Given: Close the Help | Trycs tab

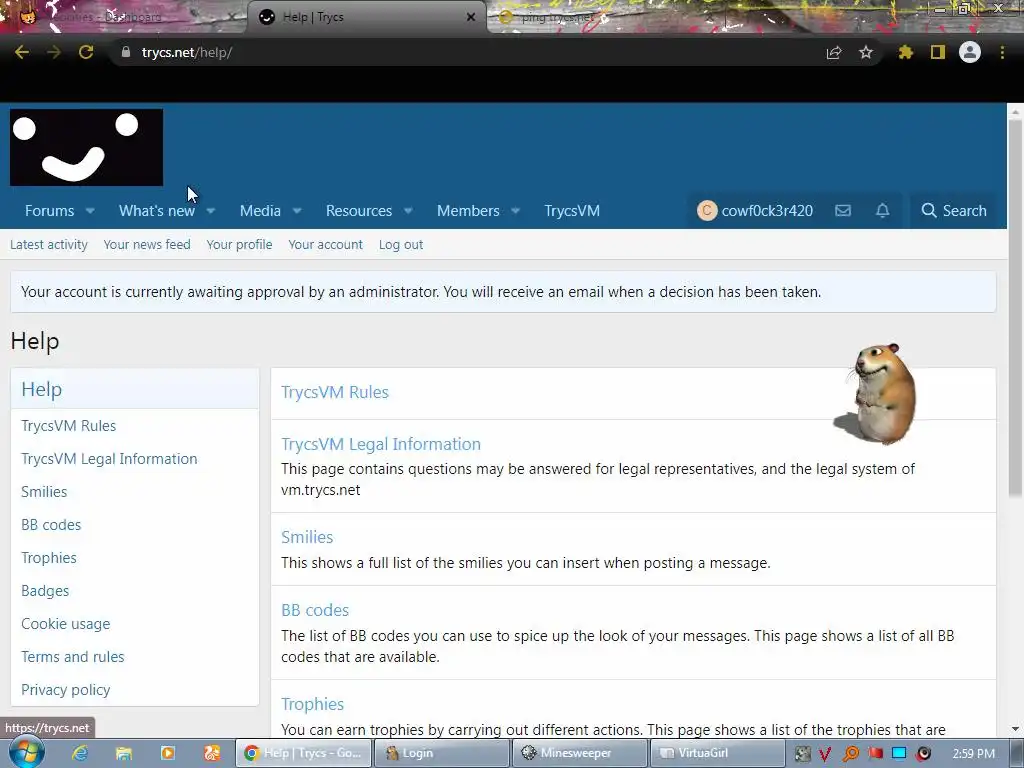Looking at the screenshot, I should [471, 17].
